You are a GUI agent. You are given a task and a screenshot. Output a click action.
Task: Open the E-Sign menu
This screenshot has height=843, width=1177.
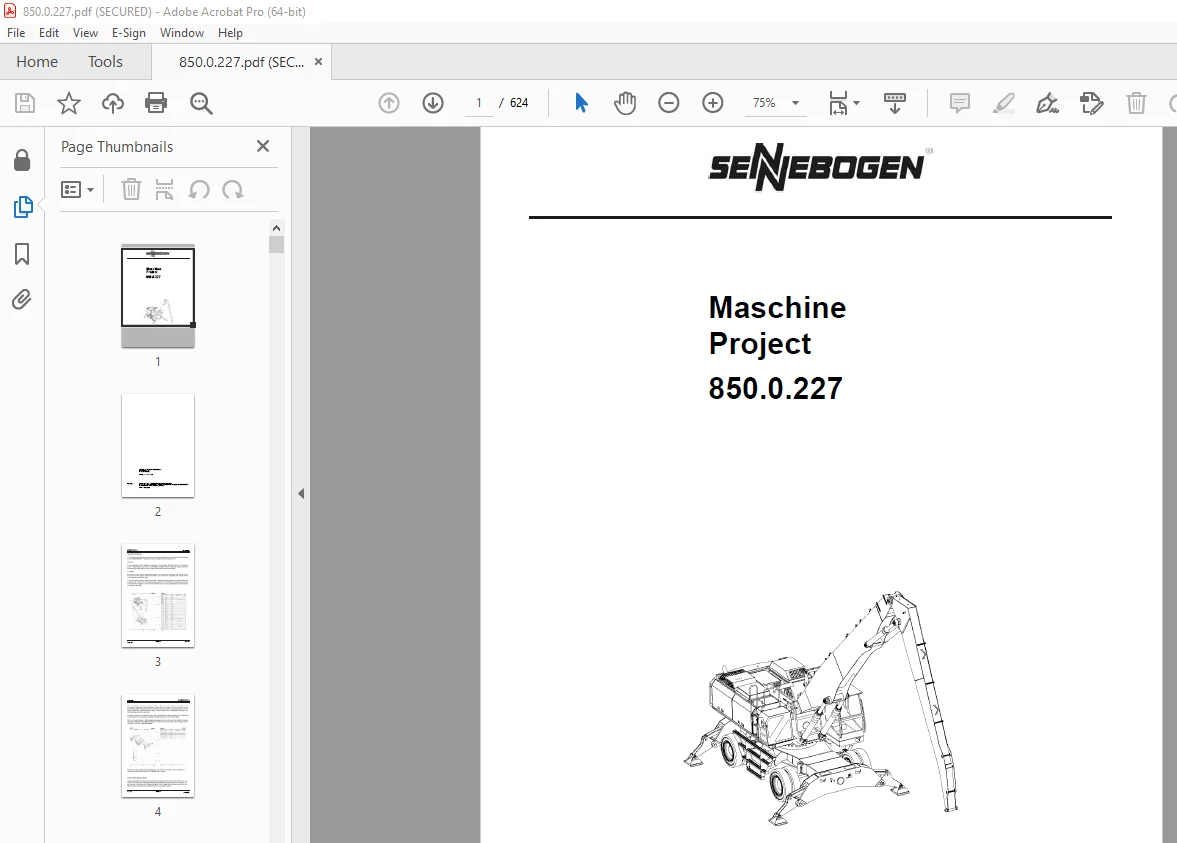pyautogui.click(x=128, y=33)
